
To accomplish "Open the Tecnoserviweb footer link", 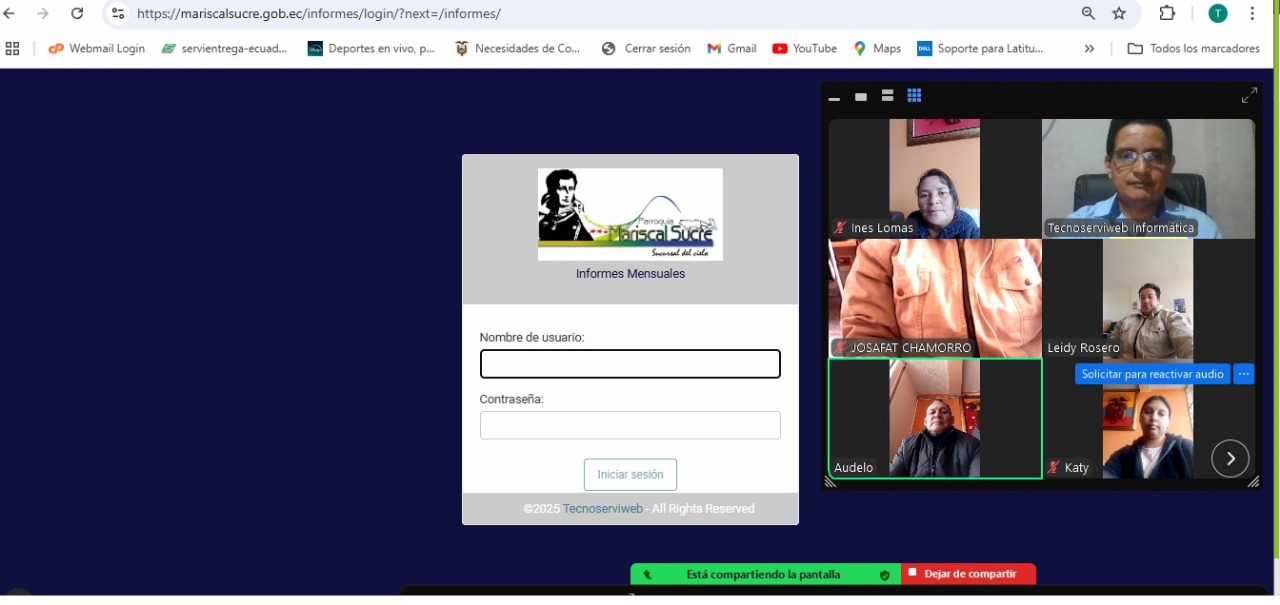I will click(x=602, y=509).
